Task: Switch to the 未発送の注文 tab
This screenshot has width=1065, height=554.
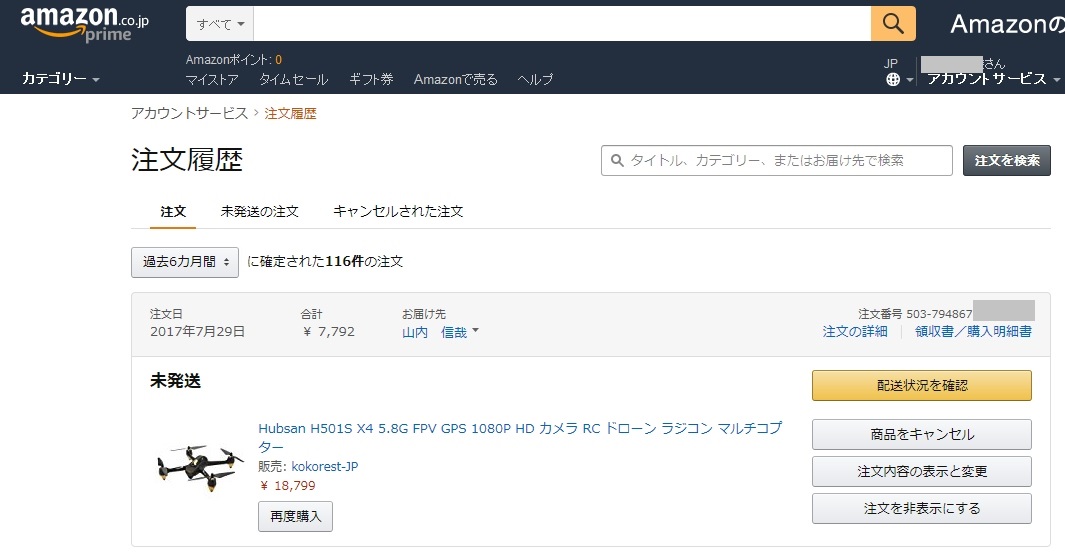Action: pos(259,212)
